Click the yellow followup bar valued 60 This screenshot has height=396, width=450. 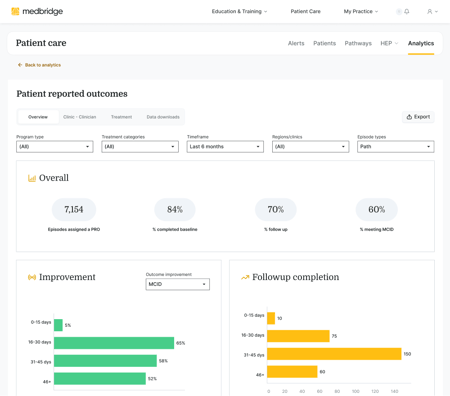[292, 372]
